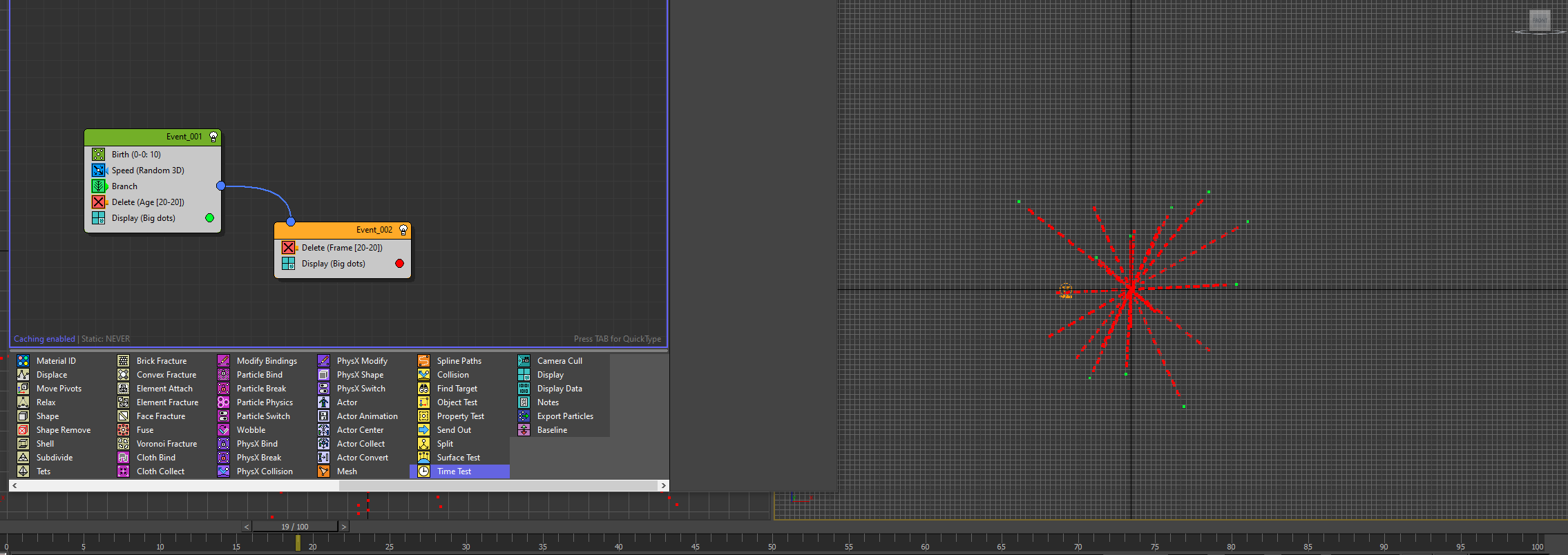Image resolution: width=1568 pixels, height=555 pixels.
Task: Select the Camera Cull operator icon
Action: (524, 361)
